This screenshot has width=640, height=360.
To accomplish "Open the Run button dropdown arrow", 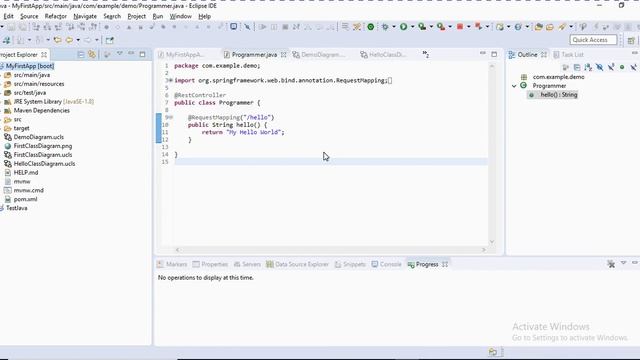I will pyautogui.click(x=412, y=27).
